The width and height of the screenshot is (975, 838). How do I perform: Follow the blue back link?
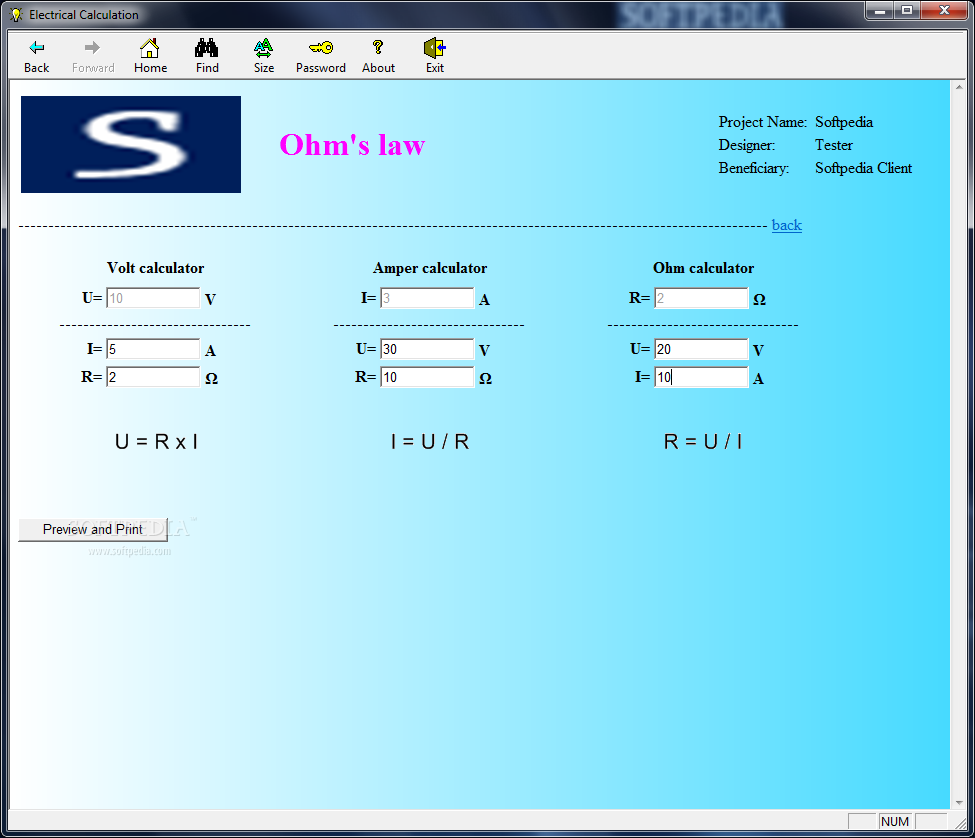point(787,225)
